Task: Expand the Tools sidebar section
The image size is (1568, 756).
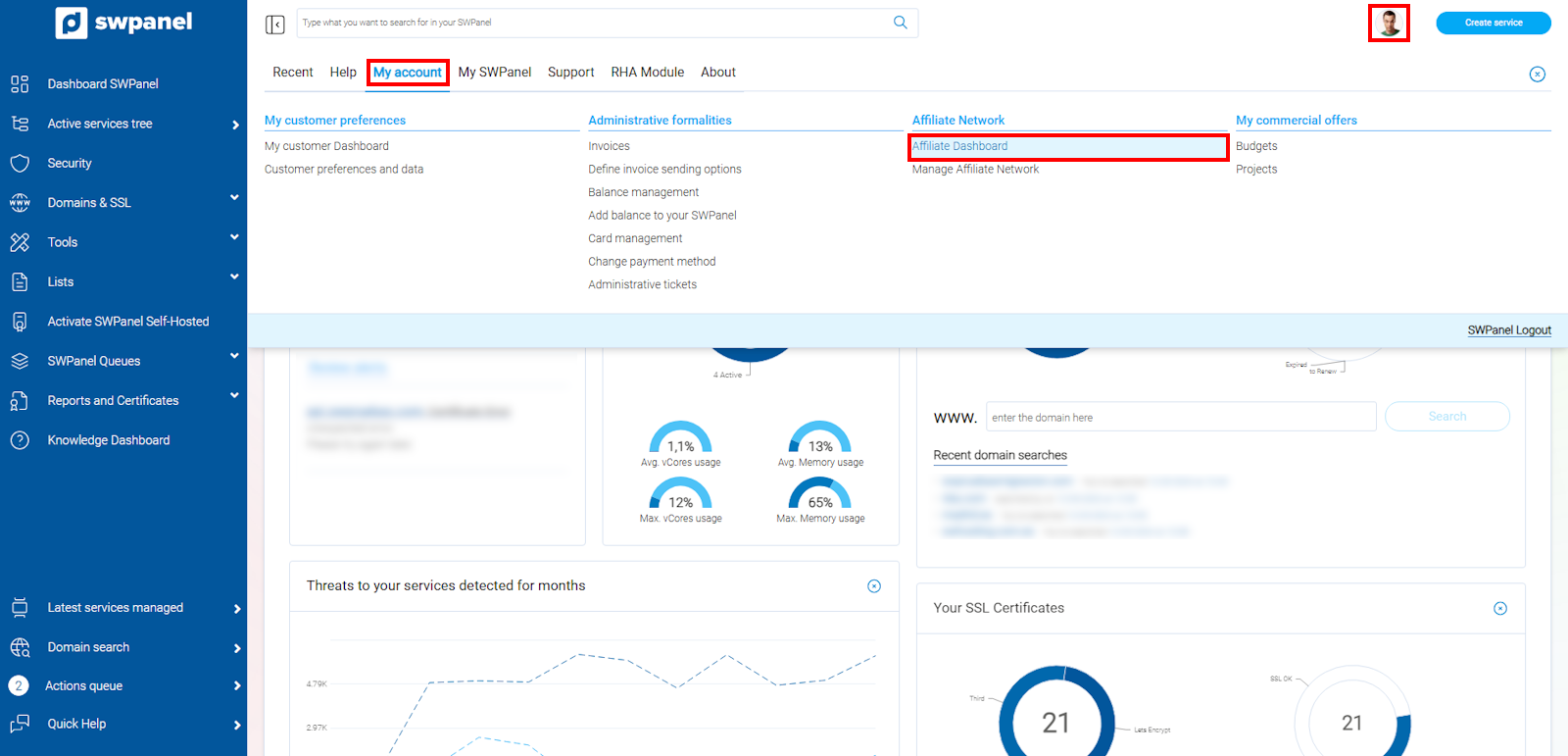Action: click(x=234, y=237)
